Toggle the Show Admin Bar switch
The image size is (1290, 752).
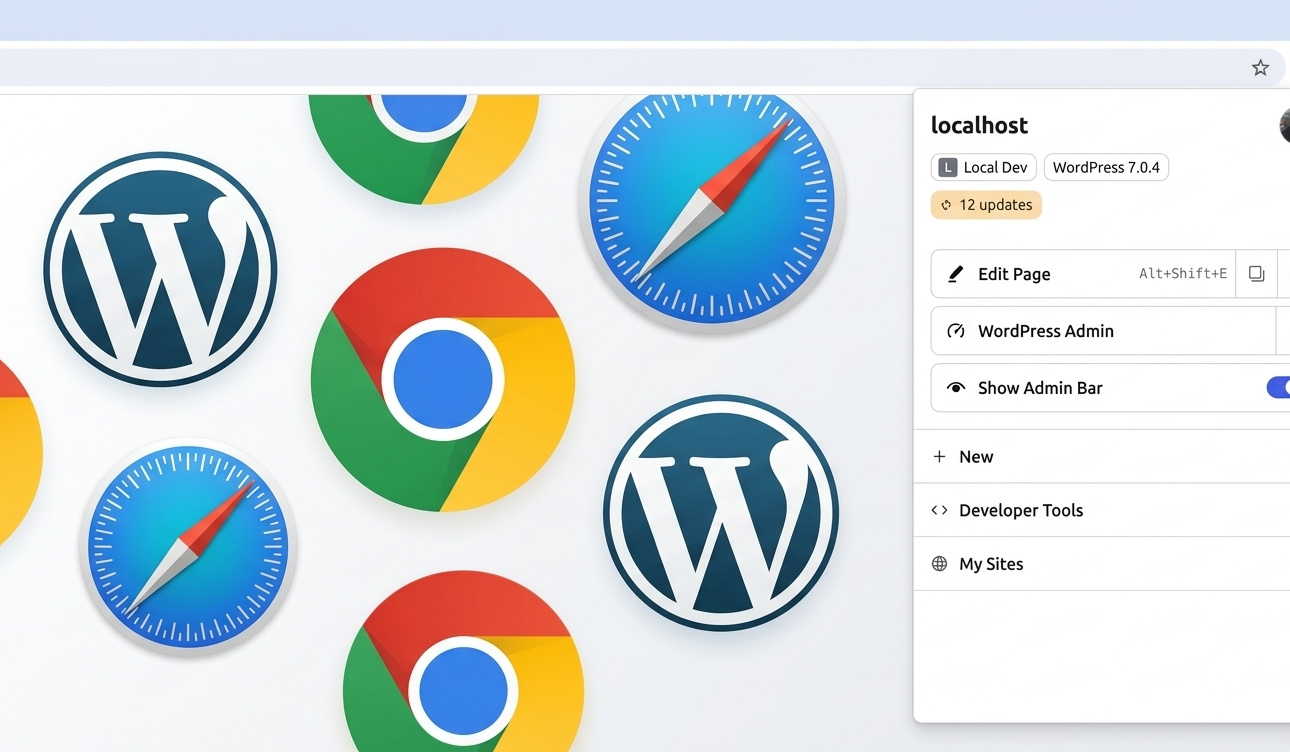pyautogui.click(x=1278, y=388)
